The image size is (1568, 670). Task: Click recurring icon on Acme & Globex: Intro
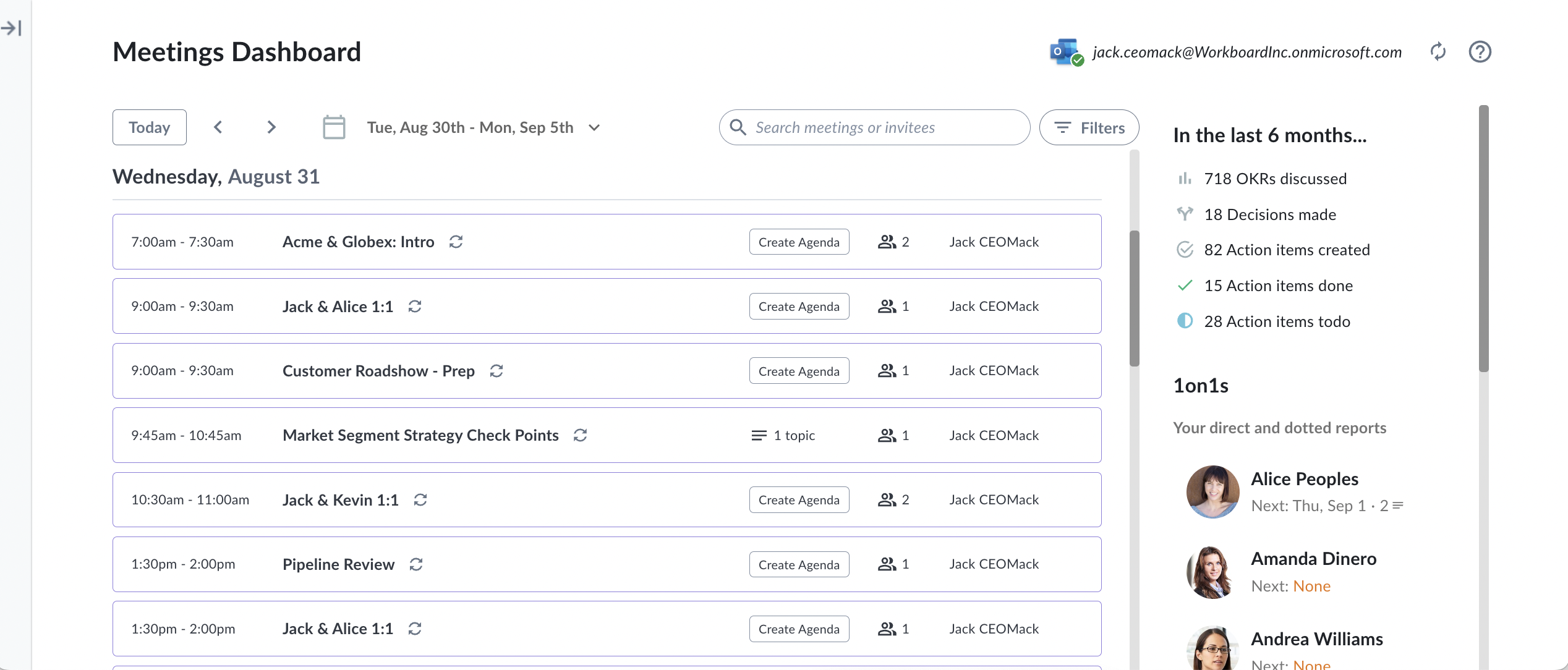click(x=456, y=242)
